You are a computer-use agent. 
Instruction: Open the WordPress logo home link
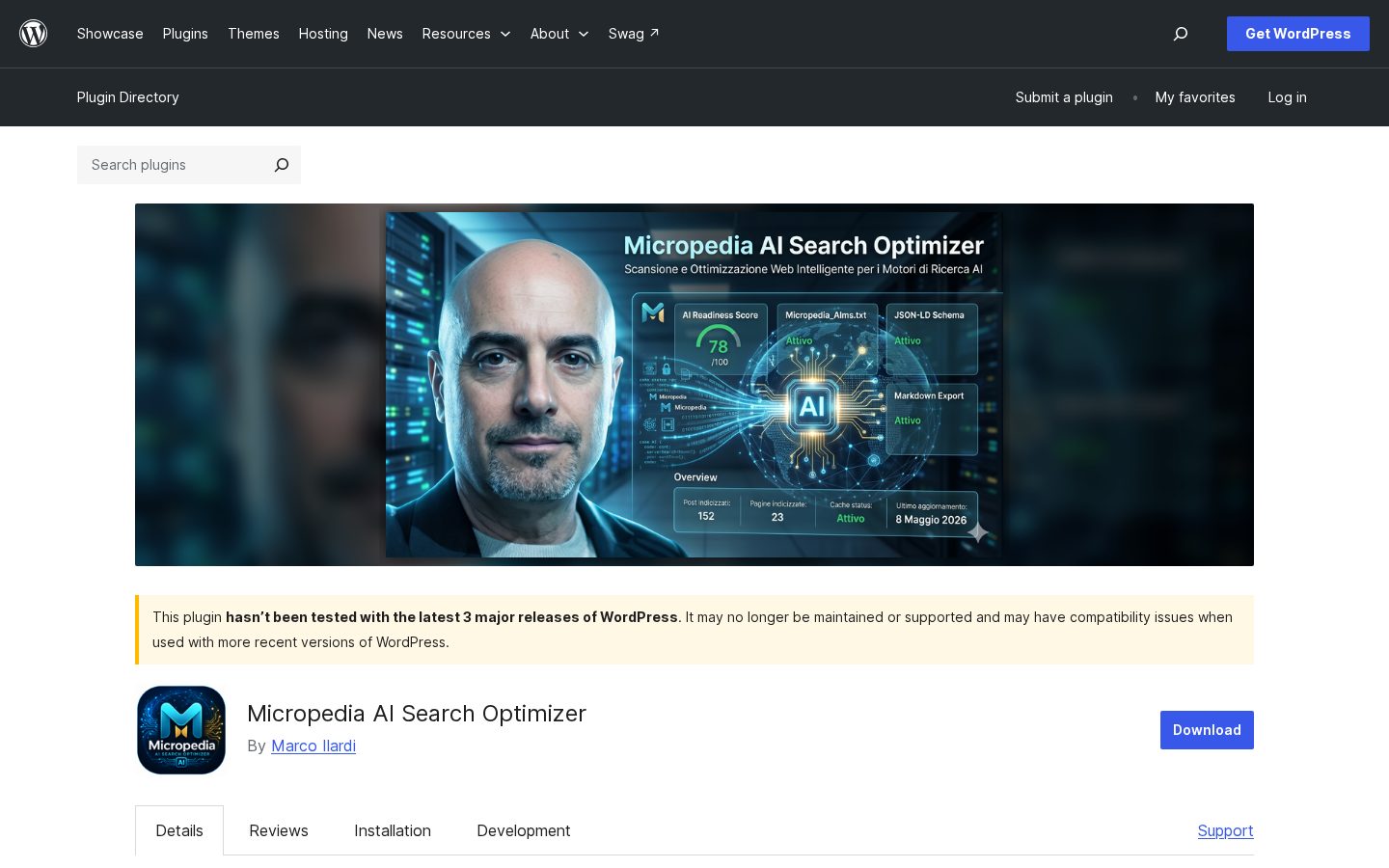click(34, 34)
